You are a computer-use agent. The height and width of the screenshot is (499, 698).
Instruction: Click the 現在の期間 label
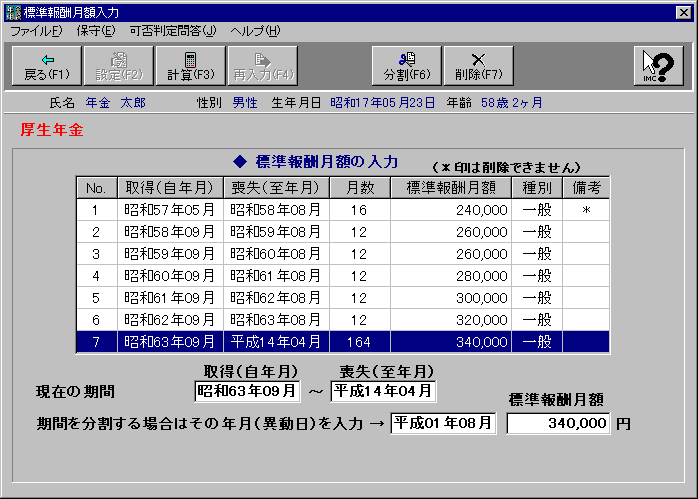(75, 392)
